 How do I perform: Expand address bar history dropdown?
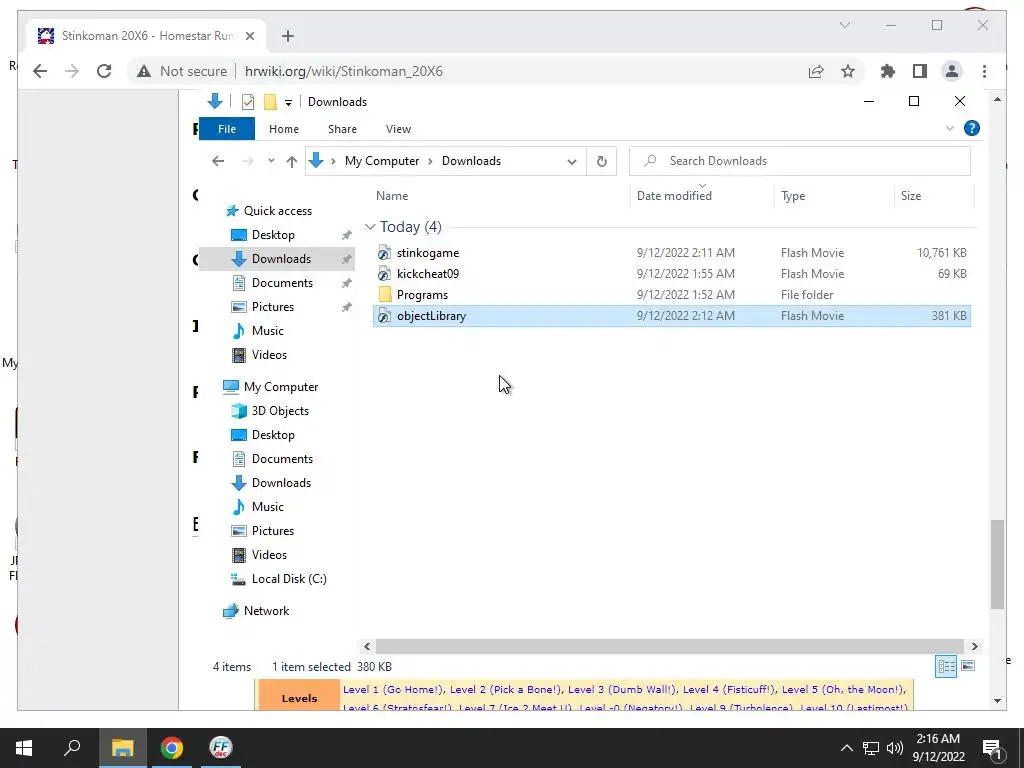(571, 161)
